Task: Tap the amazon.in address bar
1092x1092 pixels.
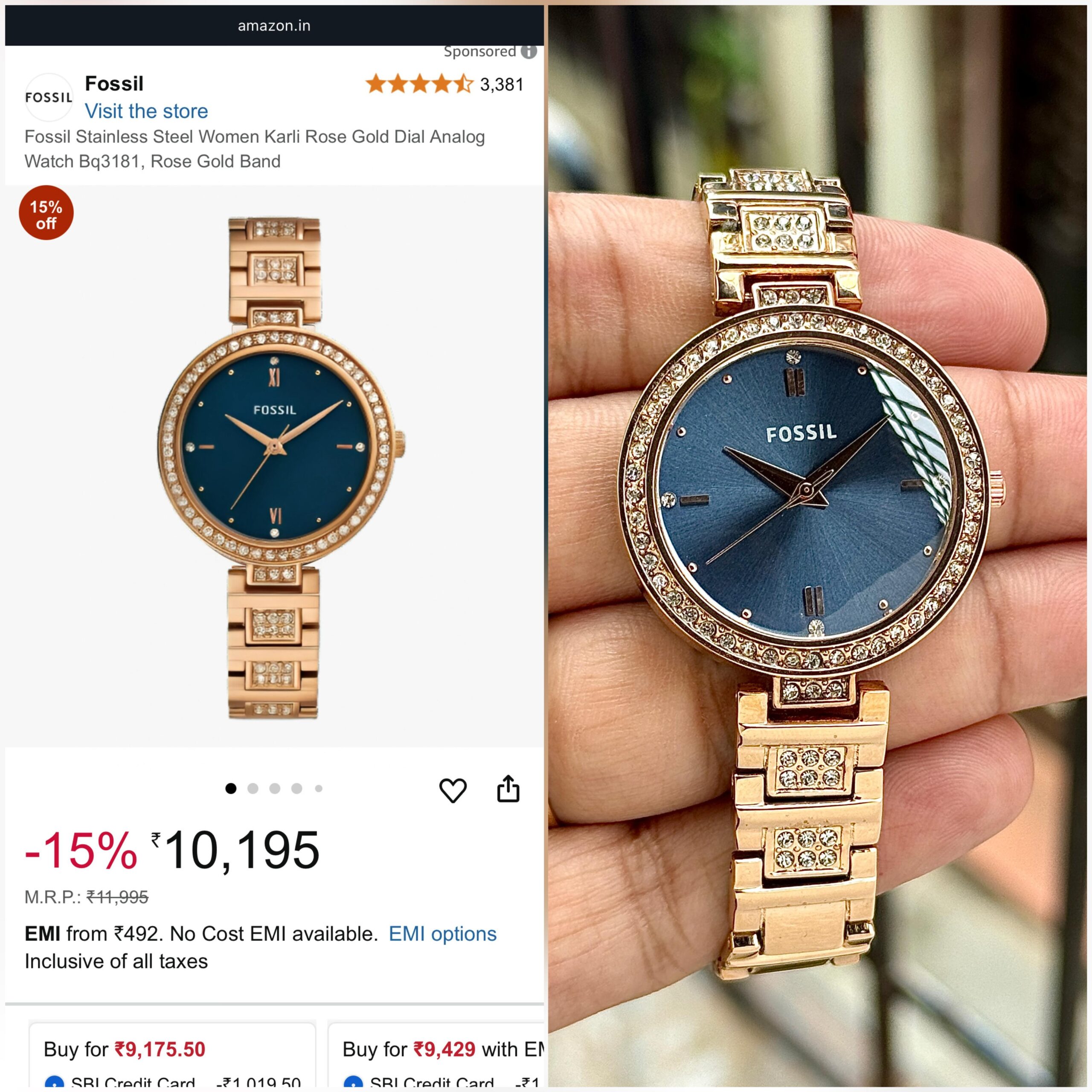Action: tap(274, 26)
